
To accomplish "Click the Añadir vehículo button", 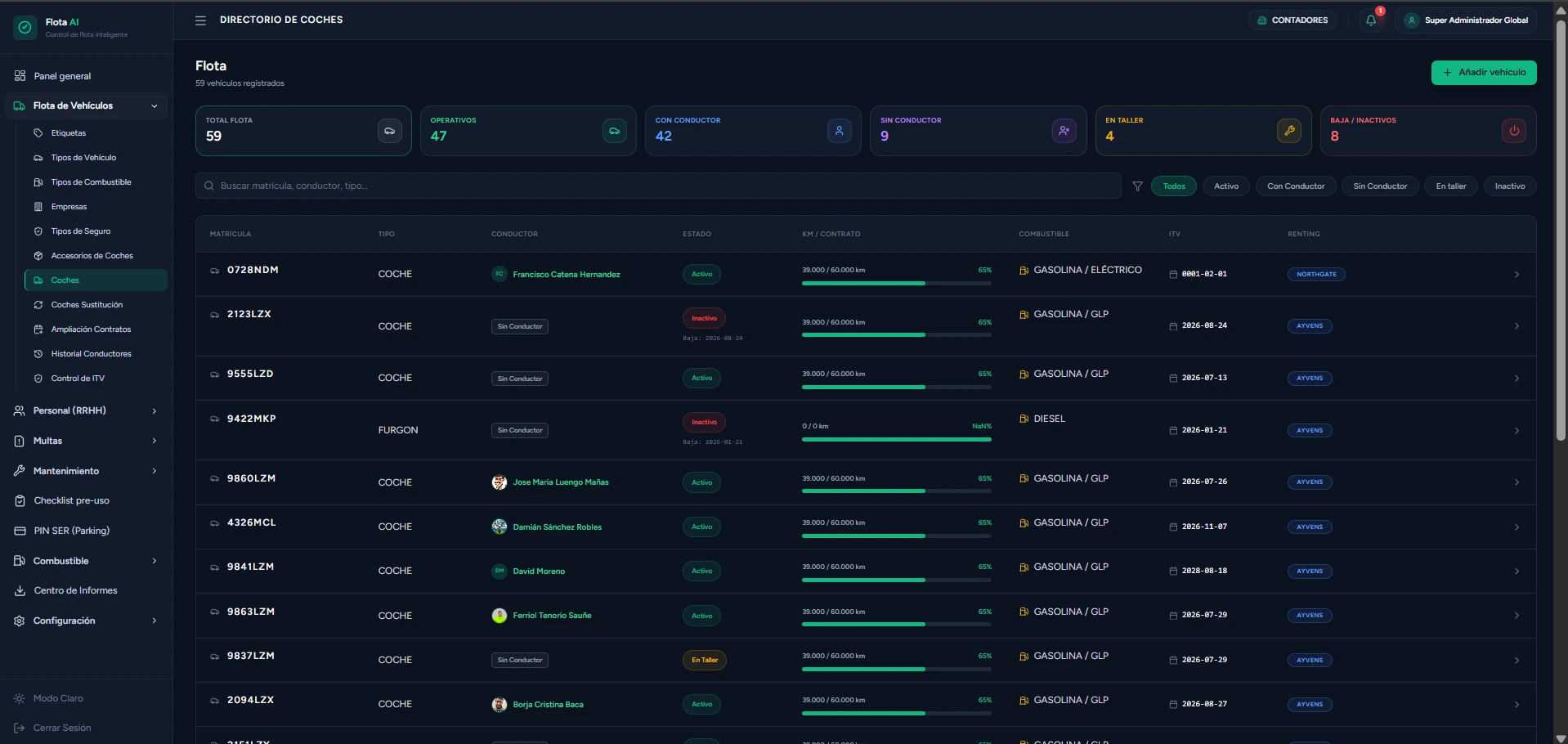I will [1484, 73].
